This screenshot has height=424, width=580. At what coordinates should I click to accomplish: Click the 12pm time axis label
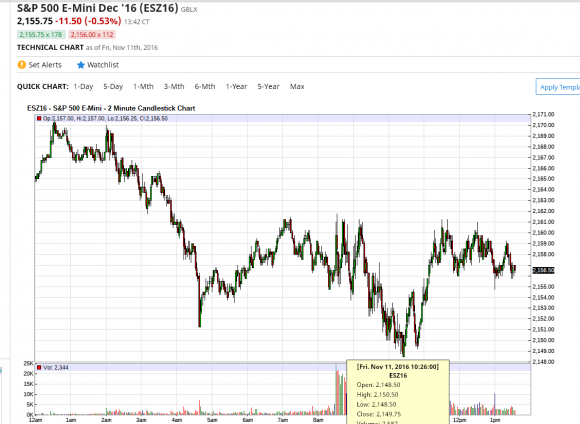[459, 420]
